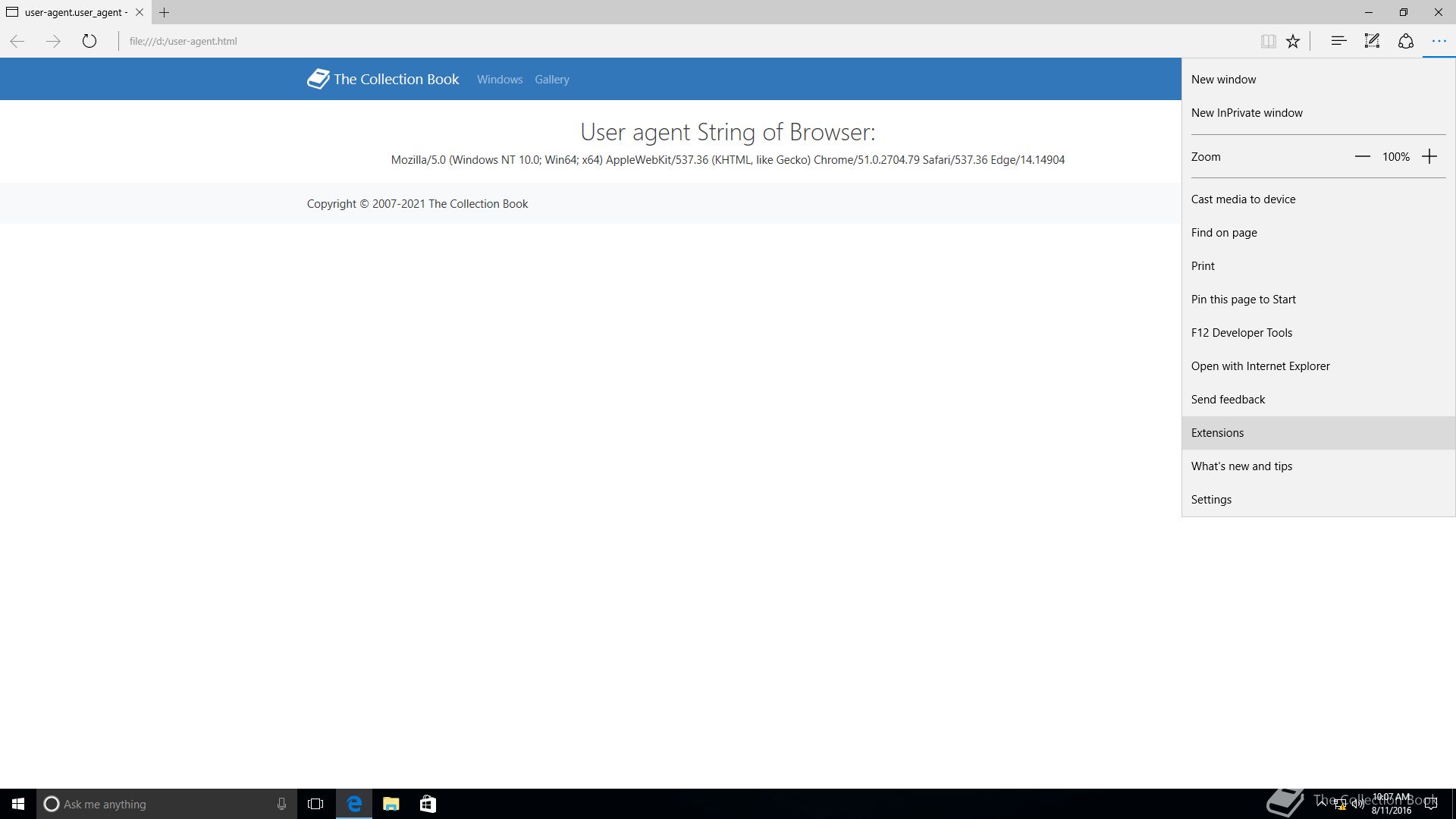Open the Share icon
Viewport: 1456px width, 819px height.
click(1405, 41)
